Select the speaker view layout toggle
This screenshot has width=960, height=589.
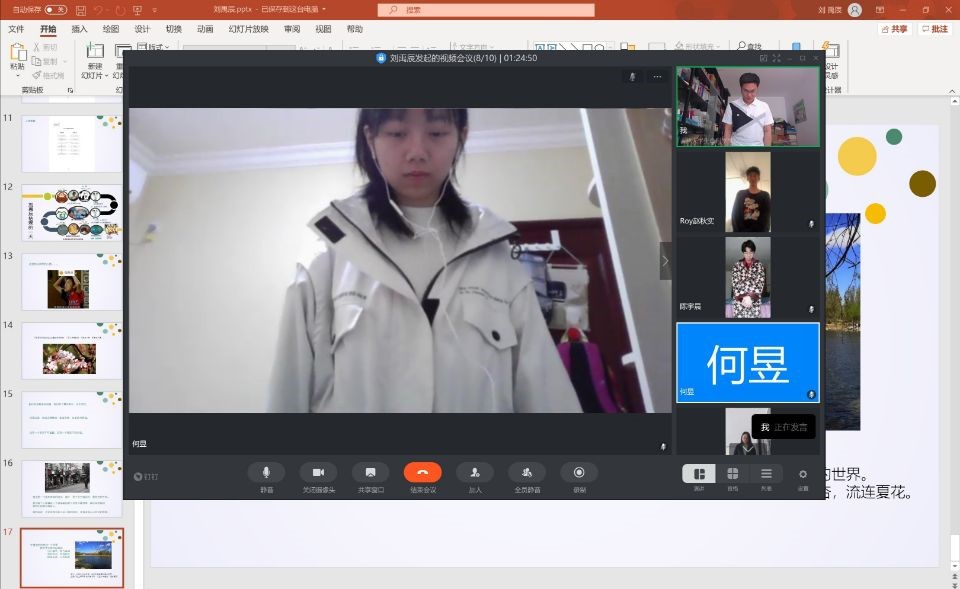pyautogui.click(x=699, y=473)
